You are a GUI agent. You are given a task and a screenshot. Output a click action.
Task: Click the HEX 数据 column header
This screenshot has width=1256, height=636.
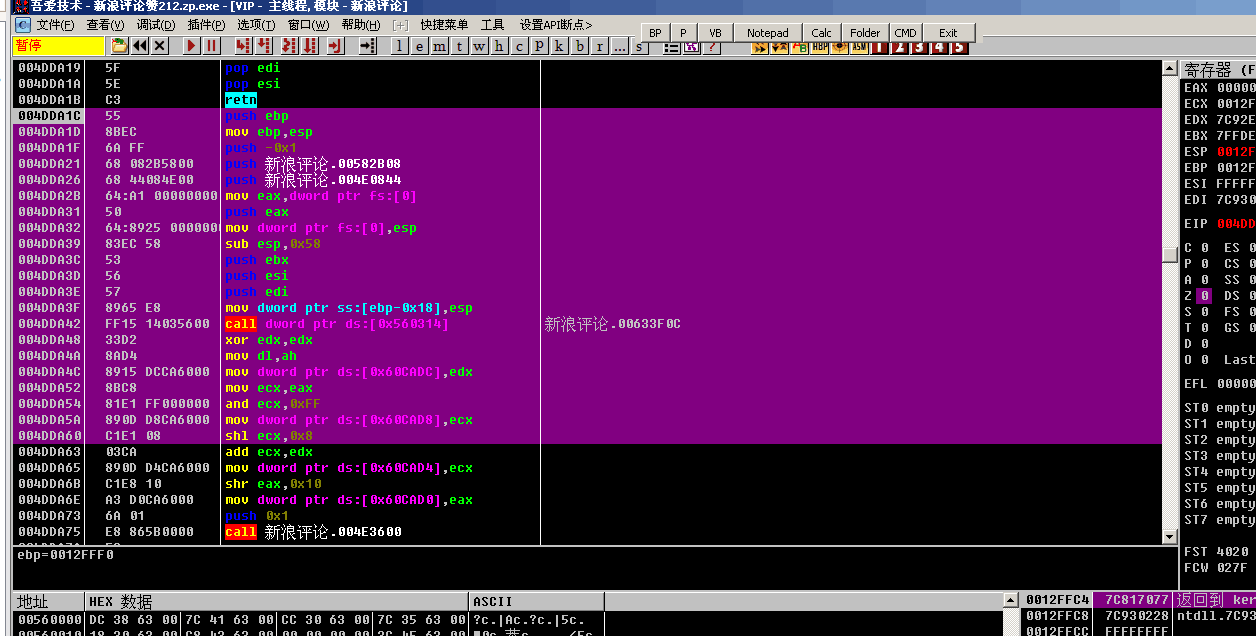pos(276,601)
